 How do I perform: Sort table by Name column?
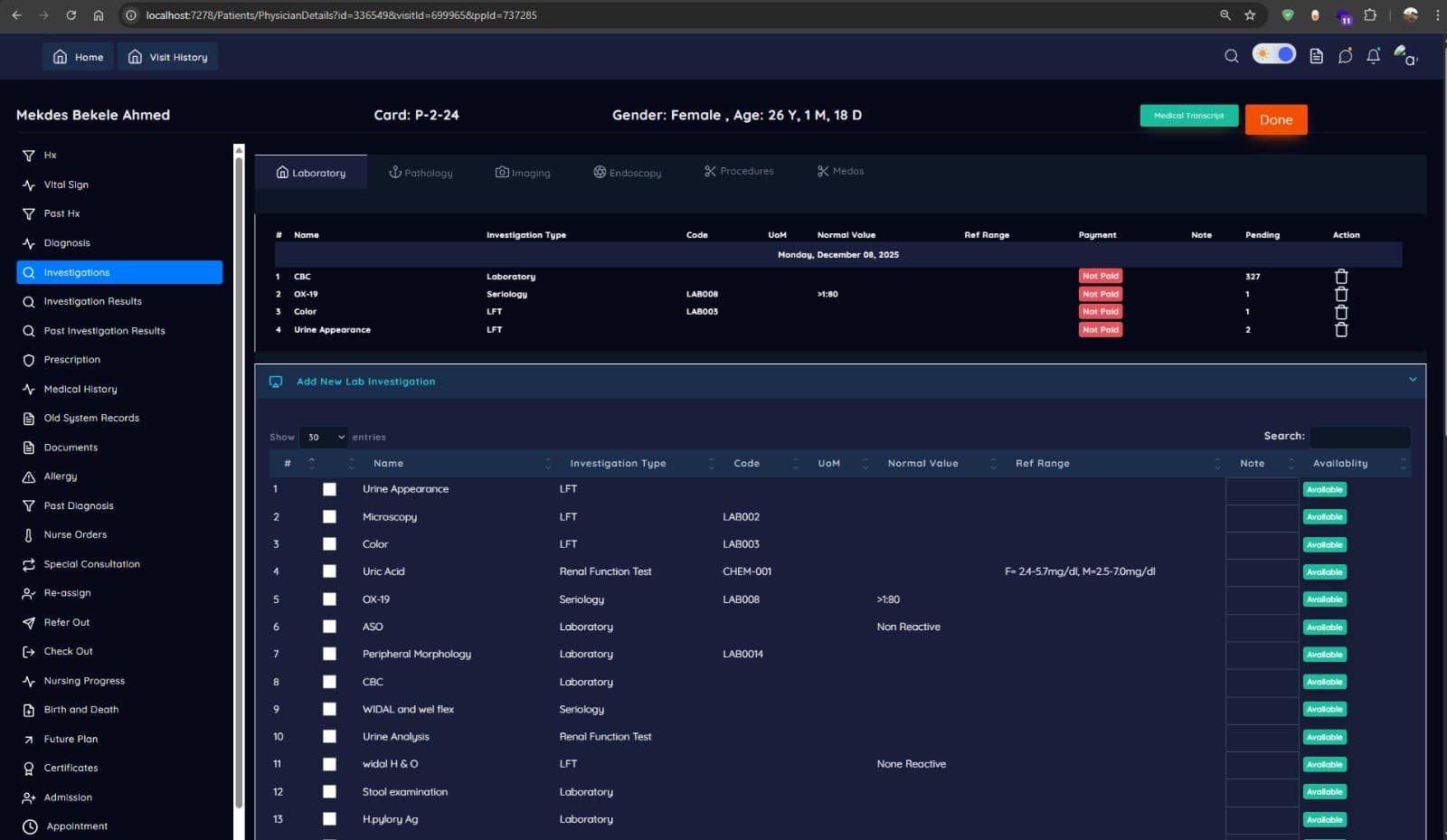[x=456, y=463]
